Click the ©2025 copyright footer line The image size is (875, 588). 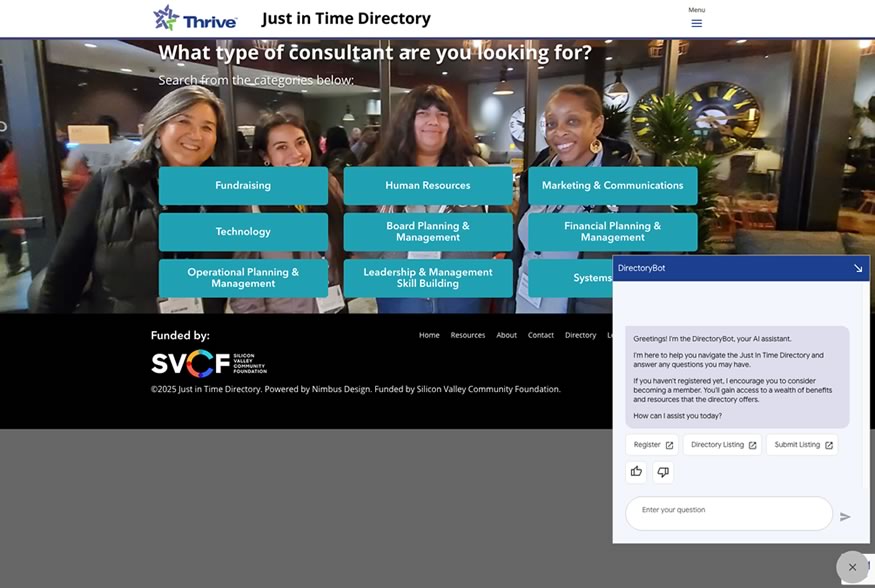pos(355,389)
